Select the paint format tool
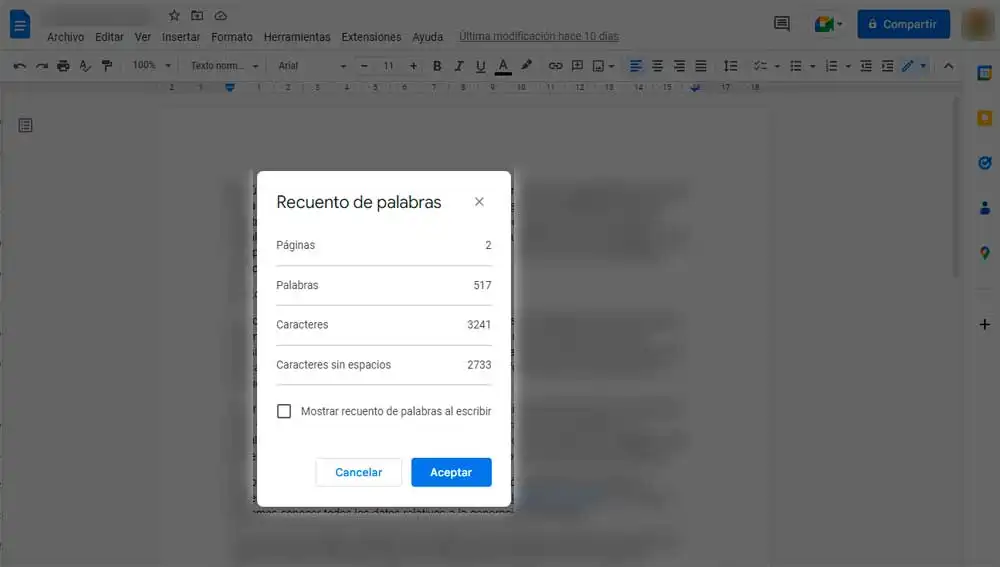This screenshot has height=567, width=1000. [x=107, y=66]
